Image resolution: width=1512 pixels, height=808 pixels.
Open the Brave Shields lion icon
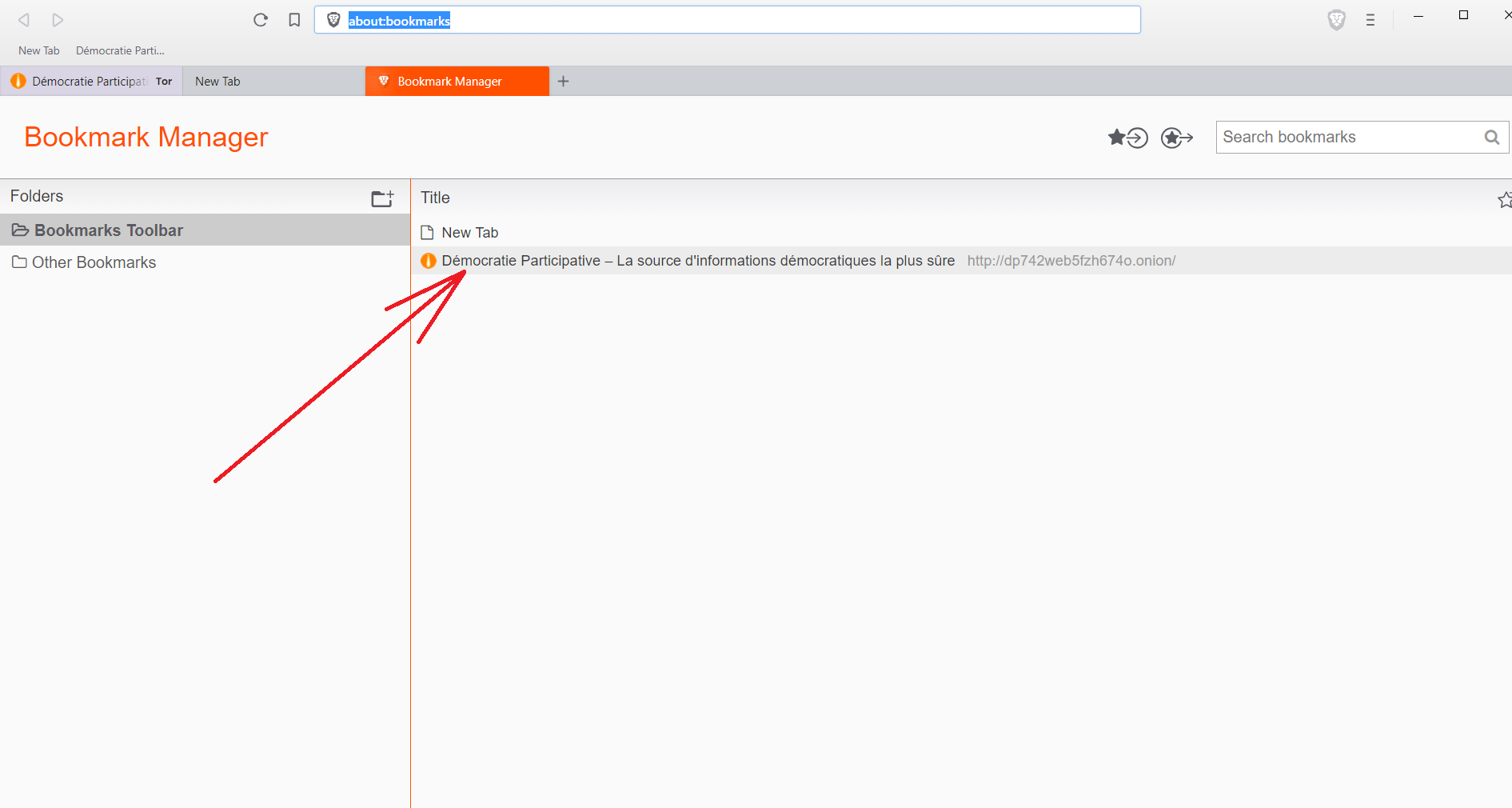tap(1336, 20)
